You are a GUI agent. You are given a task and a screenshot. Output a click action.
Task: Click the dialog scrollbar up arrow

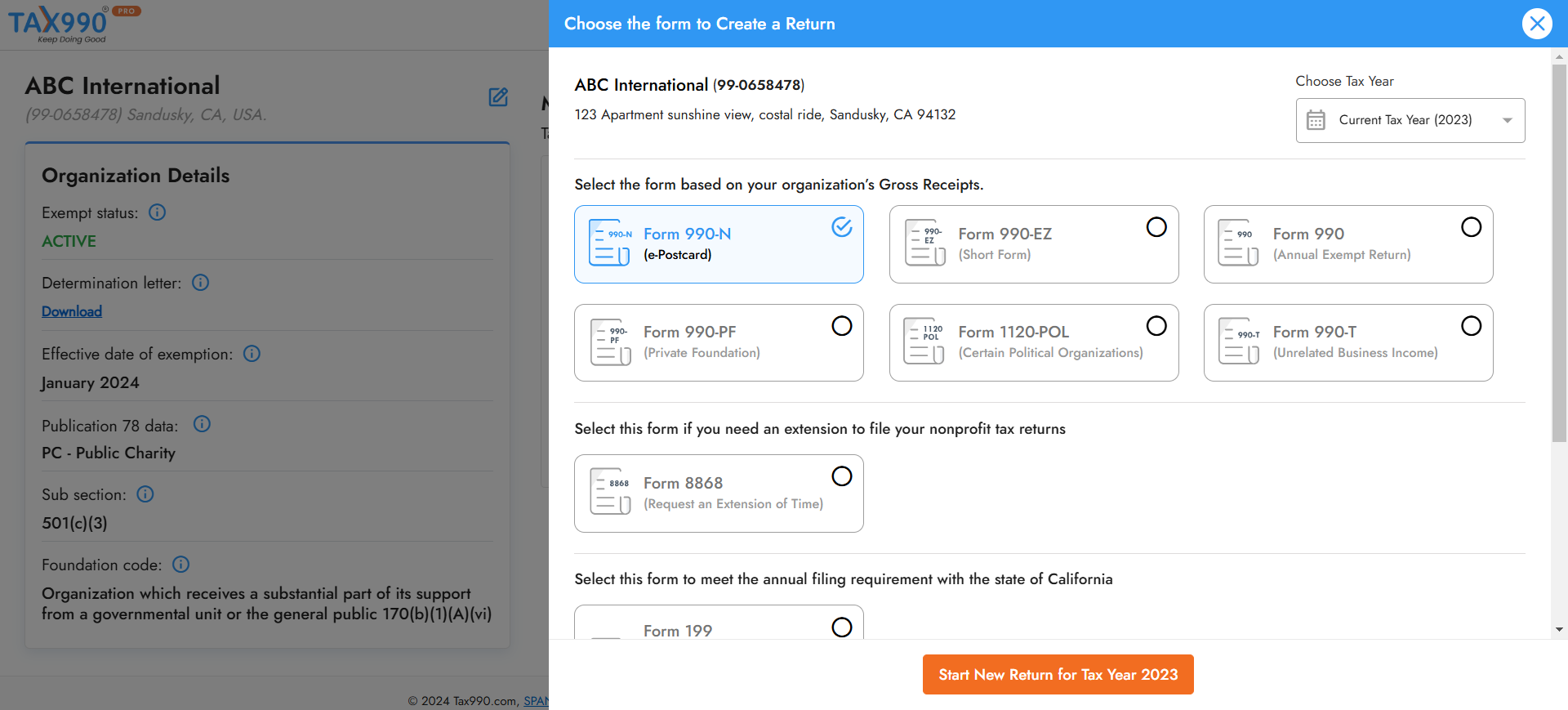(1559, 57)
